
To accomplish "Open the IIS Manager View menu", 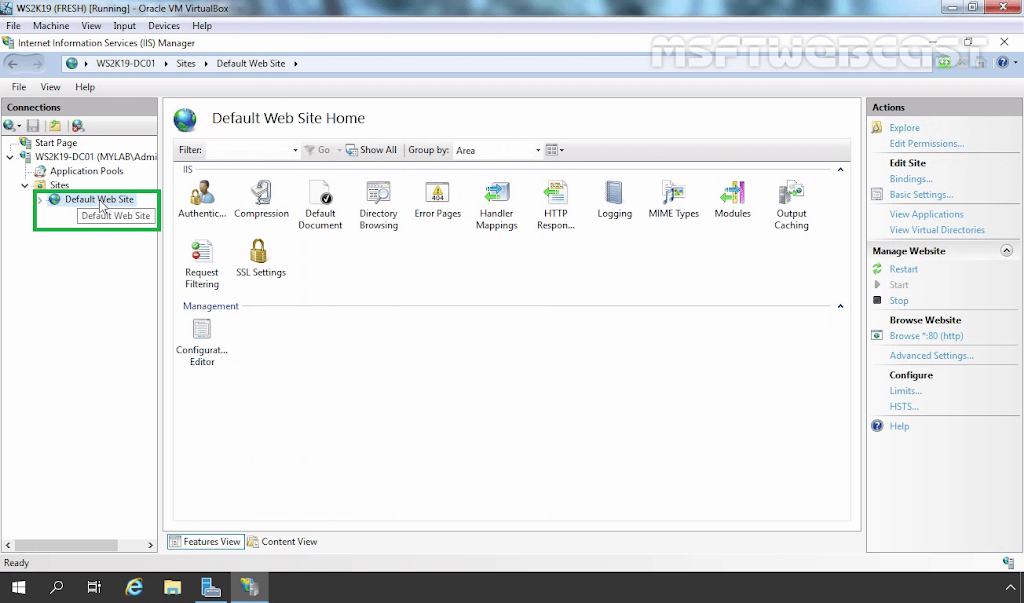I will 50,87.
